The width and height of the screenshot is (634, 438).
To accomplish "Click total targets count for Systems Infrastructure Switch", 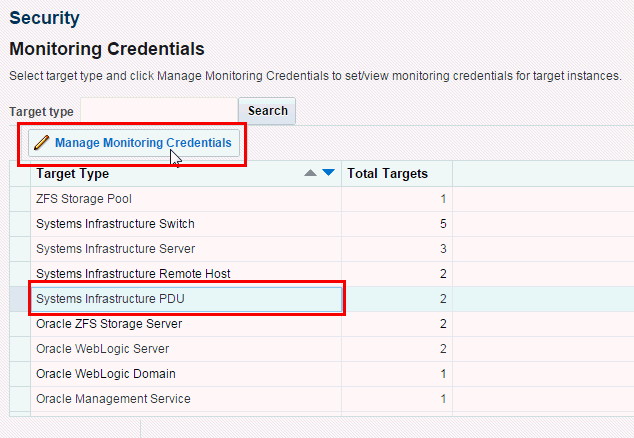I will point(442,224).
